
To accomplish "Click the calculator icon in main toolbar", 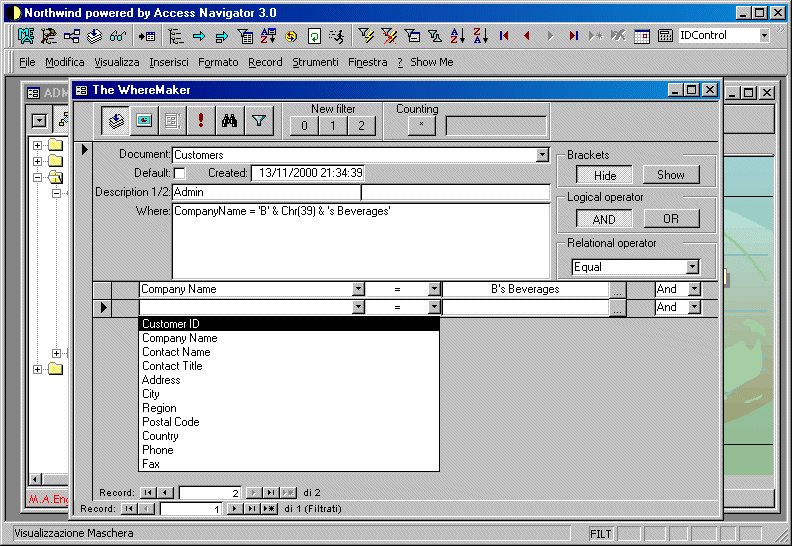I will click(x=665, y=36).
